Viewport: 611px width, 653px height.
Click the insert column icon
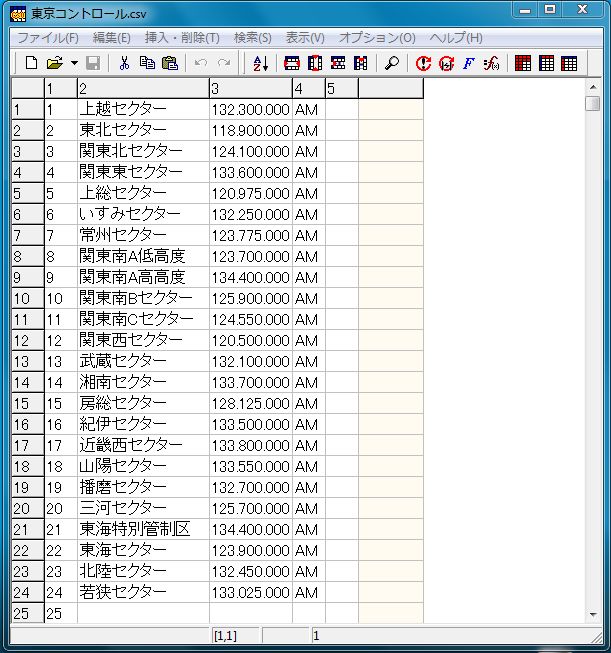tap(315, 63)
